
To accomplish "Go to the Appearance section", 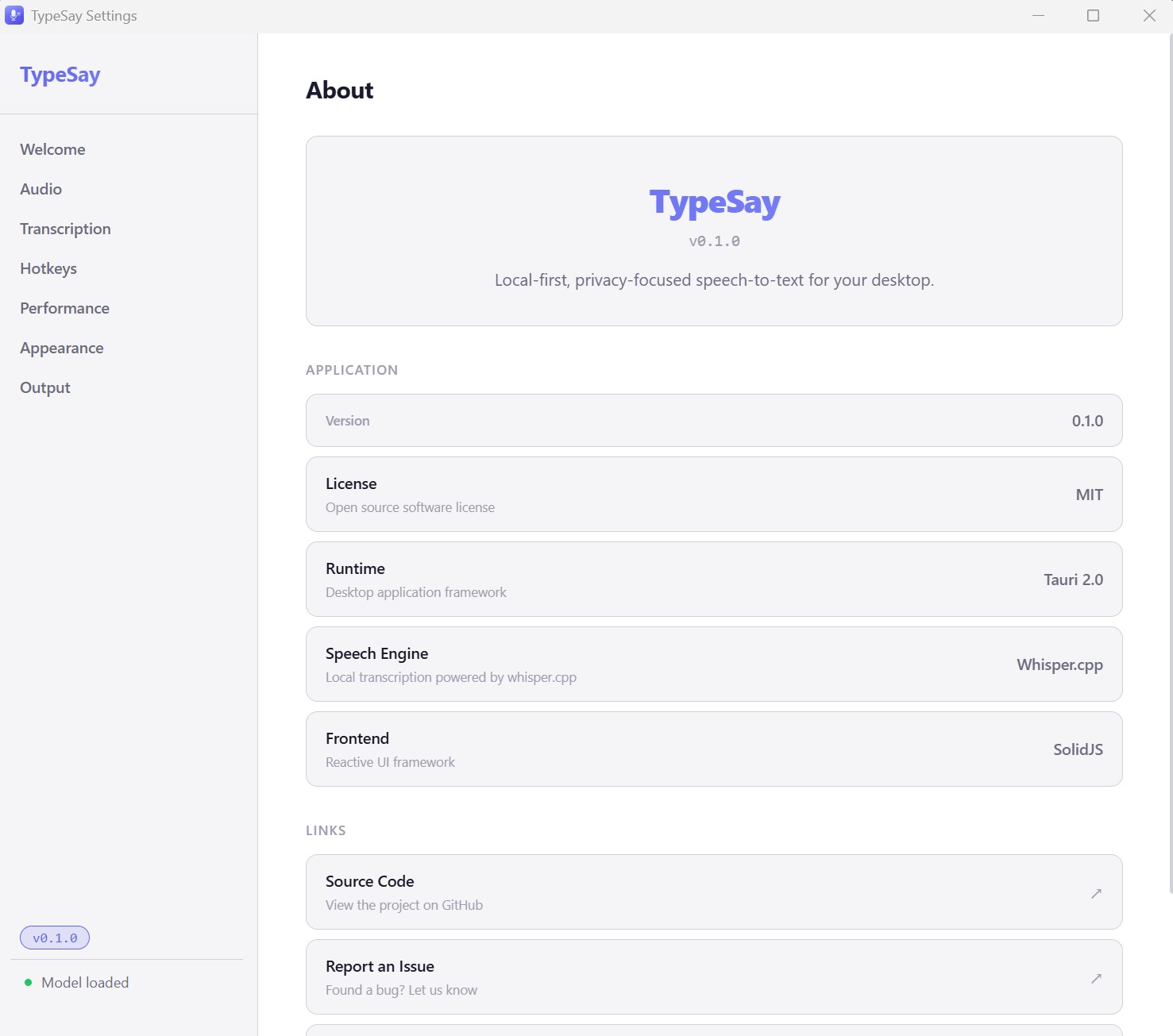I will click(x=61, y=348).
